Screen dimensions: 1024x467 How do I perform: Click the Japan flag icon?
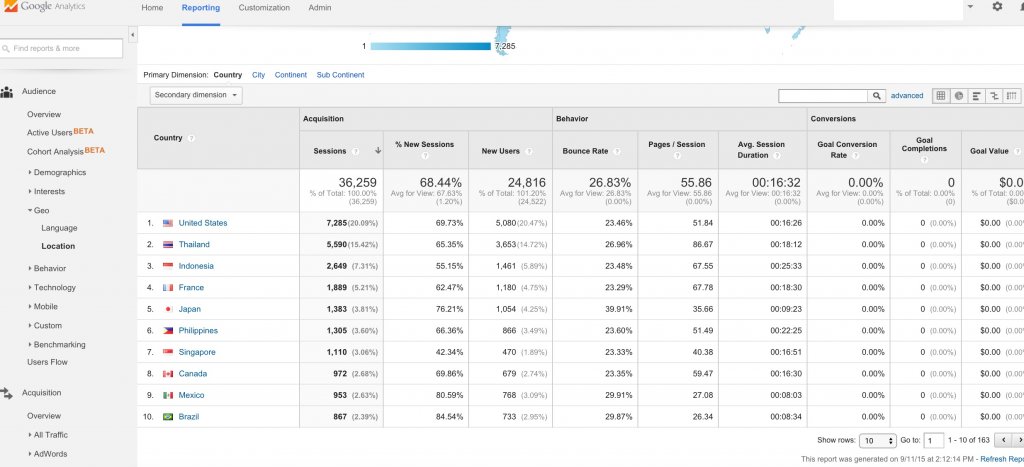(x=168, y=310)
